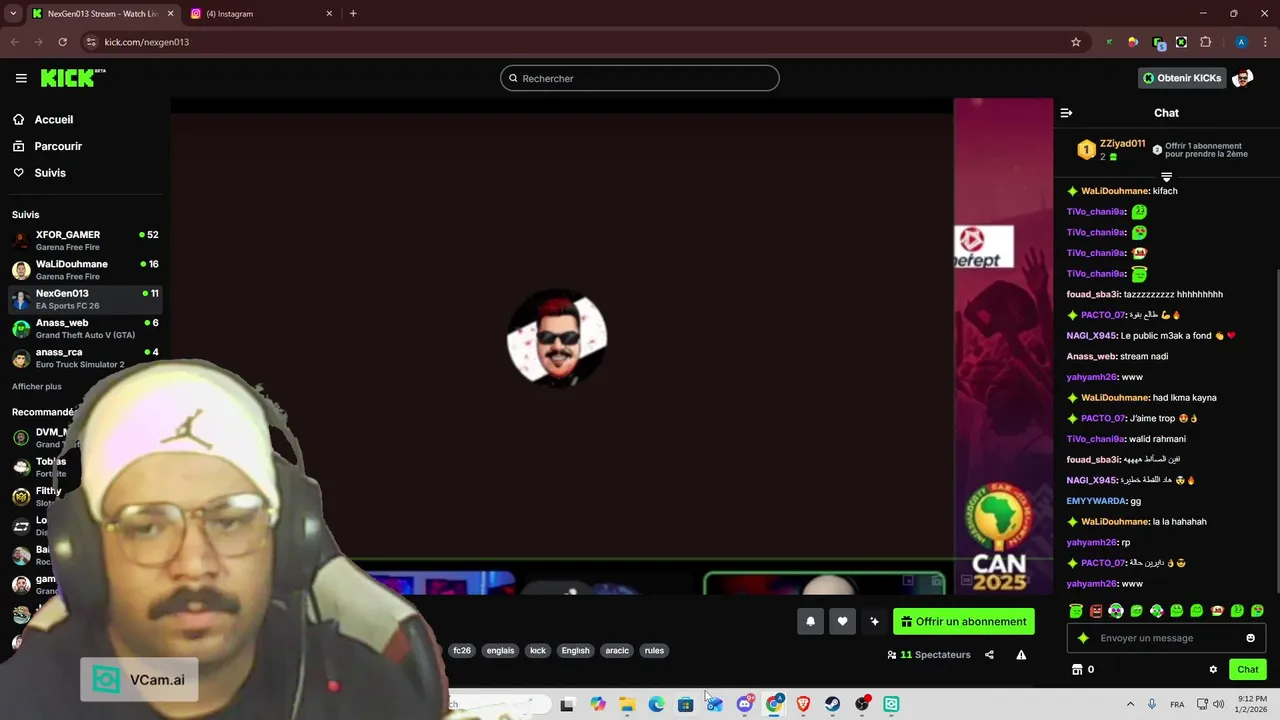
Task: Switch to the Instagram browser tab
Action: pyautogui.click(x=262, y=14)
